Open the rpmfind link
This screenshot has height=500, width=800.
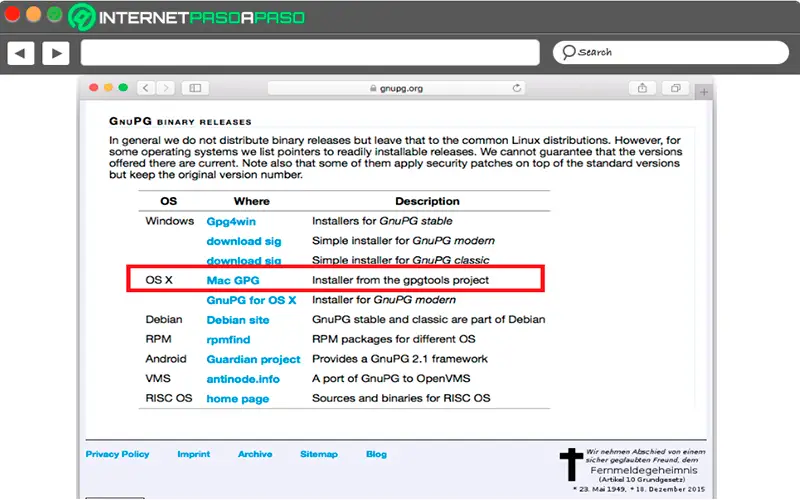[228, 339]
